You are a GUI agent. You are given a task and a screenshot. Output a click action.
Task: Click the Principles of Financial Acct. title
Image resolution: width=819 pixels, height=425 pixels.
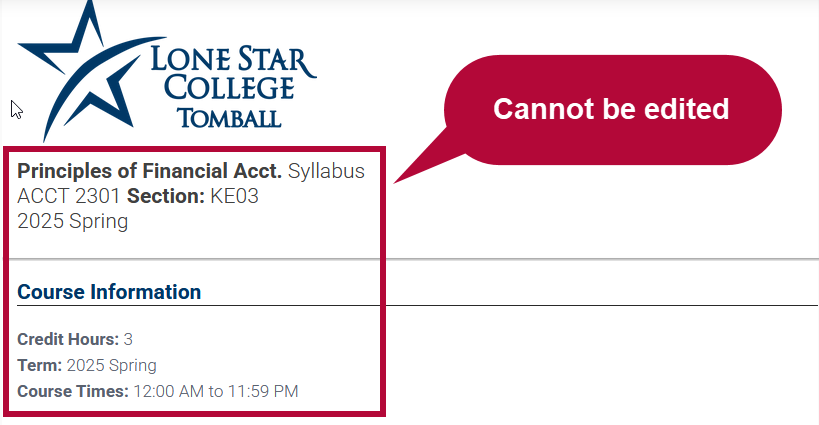pos(149,171)
